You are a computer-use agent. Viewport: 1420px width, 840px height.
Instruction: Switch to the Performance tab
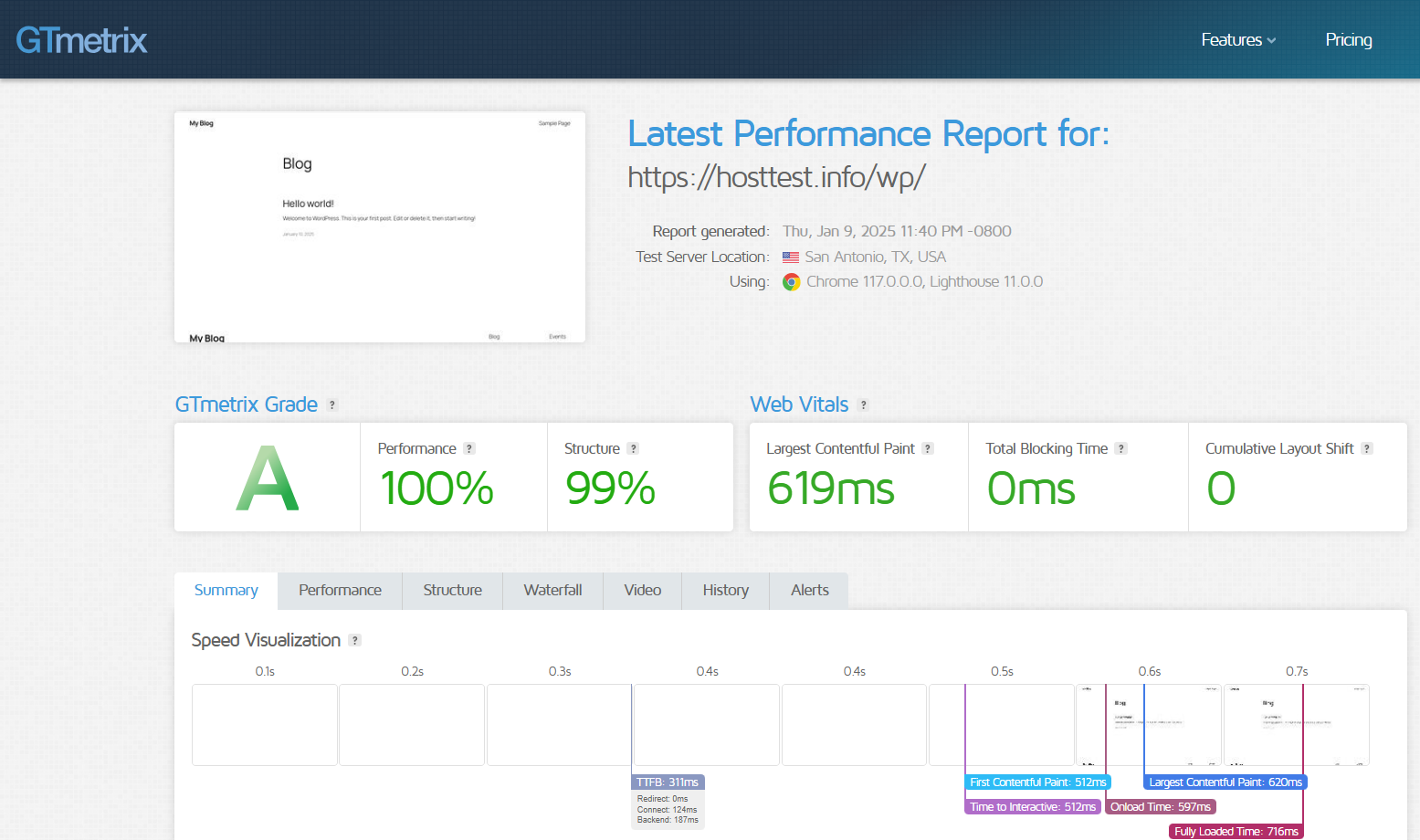341,591
